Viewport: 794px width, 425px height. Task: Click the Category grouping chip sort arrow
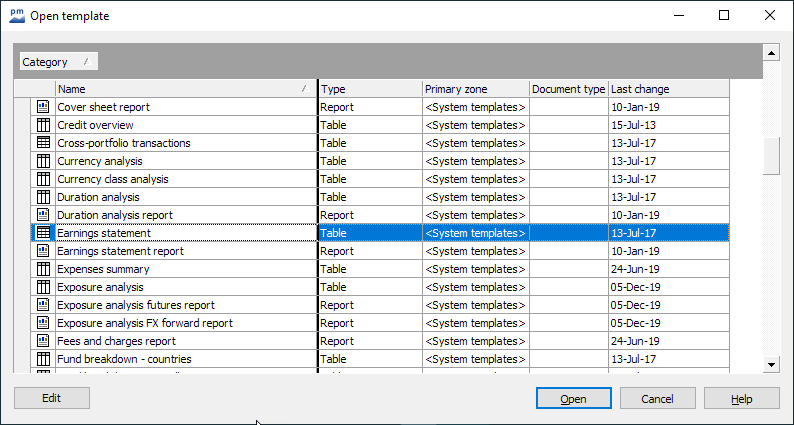tap(87, 62)
